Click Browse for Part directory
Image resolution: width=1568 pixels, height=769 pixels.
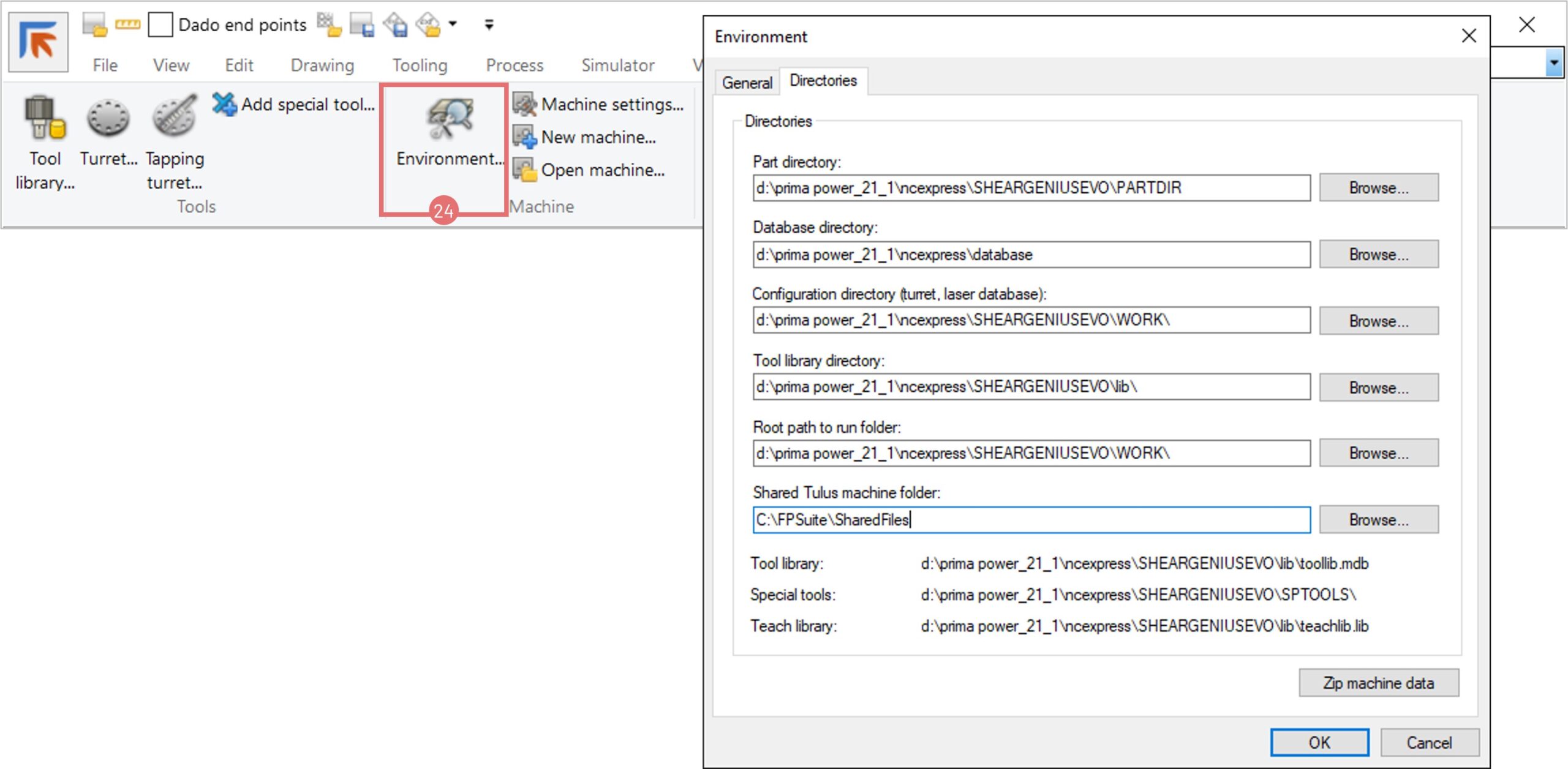(x=1378, y=188)
